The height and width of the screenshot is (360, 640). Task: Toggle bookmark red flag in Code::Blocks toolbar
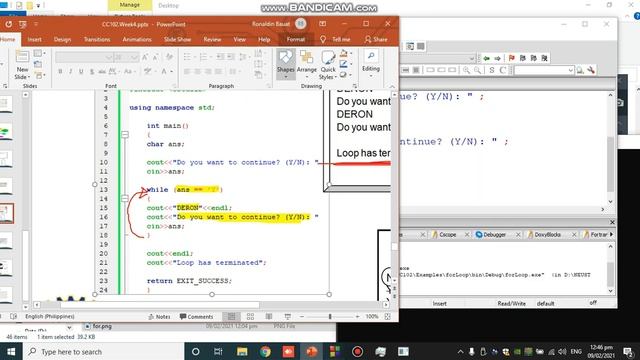(x=512, y=58)
